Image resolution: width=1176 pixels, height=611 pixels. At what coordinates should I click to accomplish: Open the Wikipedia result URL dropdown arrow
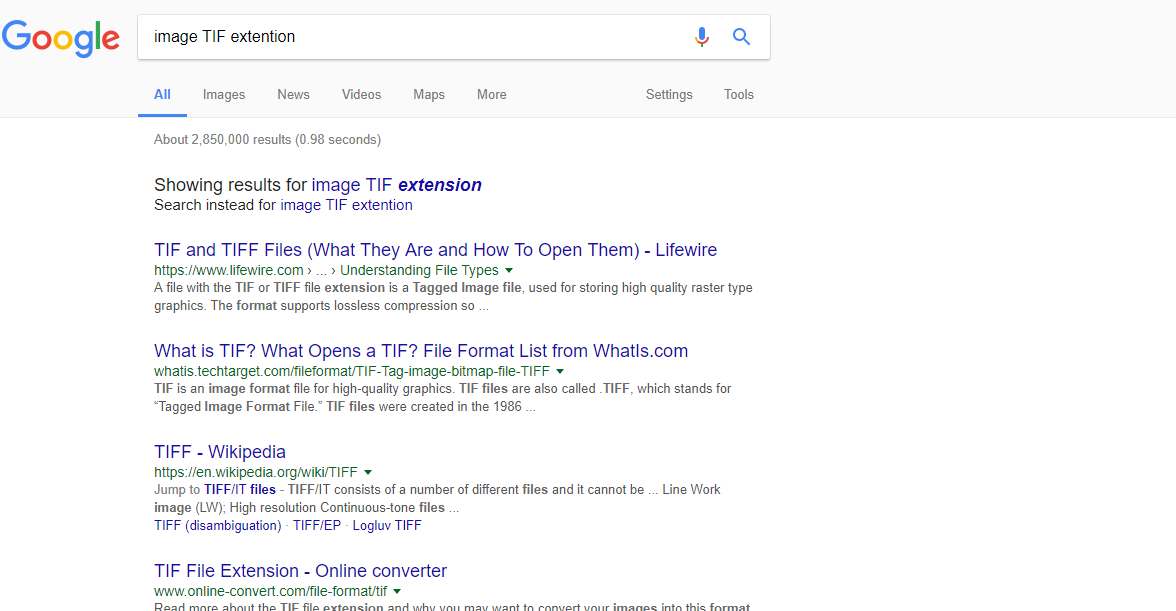coord(368,472)
